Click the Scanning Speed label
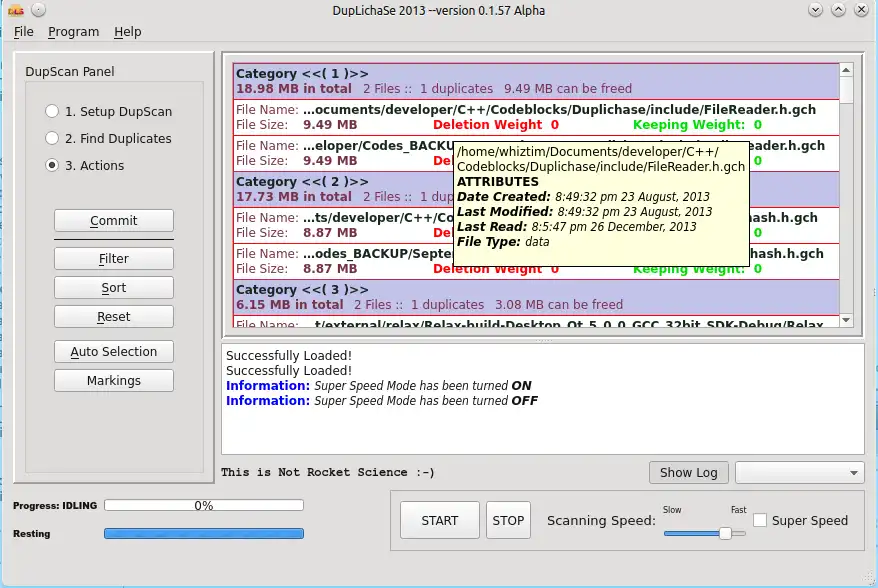 click(601, 520)
